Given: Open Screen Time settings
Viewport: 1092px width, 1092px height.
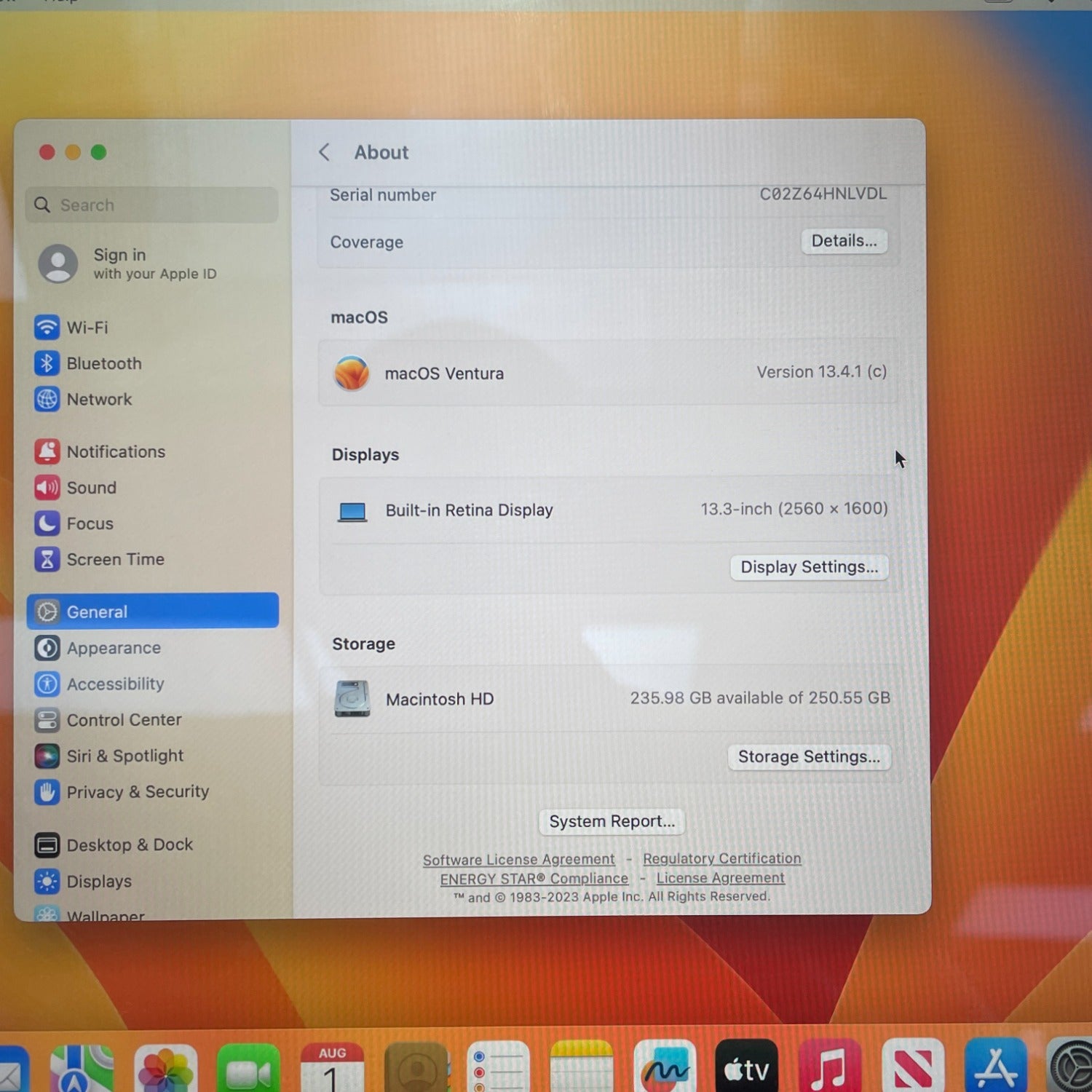Looking at the screenshot, I should 152,559.
